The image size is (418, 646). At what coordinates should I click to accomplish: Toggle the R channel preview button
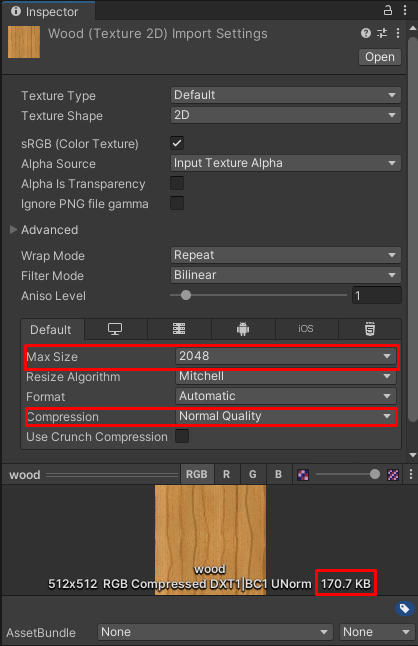(x=227, y=475)
